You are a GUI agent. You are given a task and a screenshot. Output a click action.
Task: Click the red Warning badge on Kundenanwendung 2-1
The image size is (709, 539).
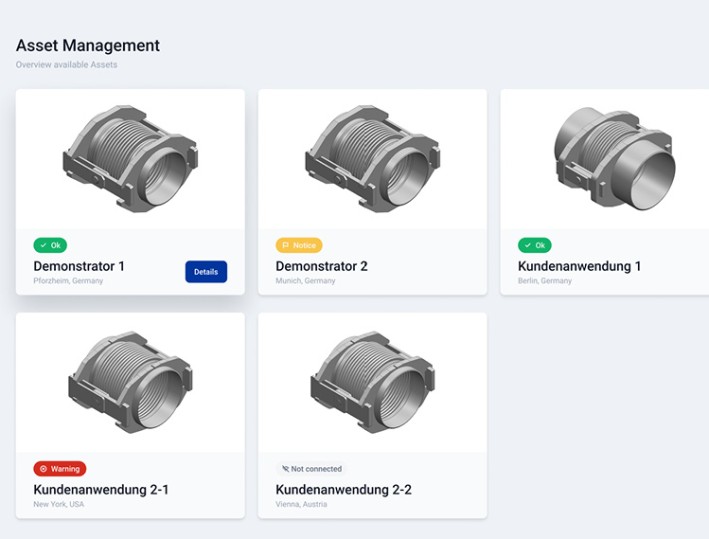60,468
